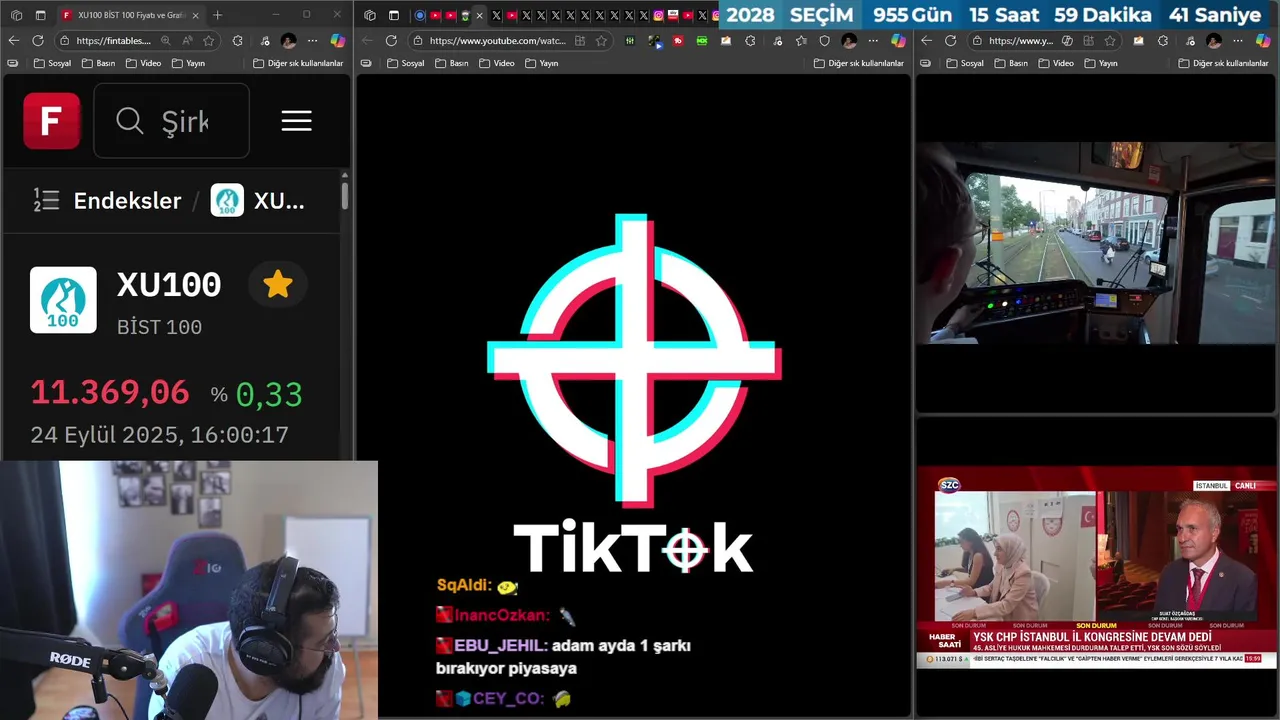Open profile avatar in Fintables window

(x=288, y=41)
